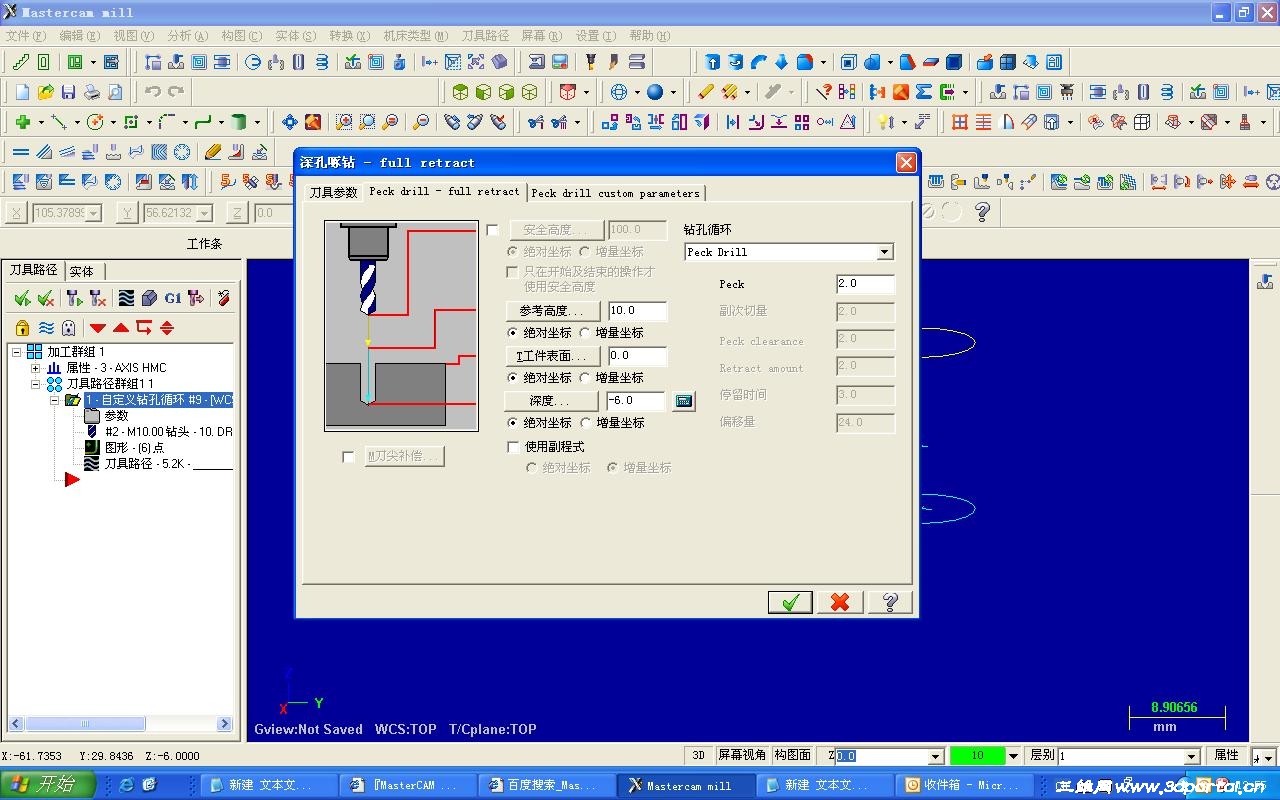The height and width of the screenshot is (800, 1280).
Task: Switch to the 刀具参数 tab
Action: 333,192
